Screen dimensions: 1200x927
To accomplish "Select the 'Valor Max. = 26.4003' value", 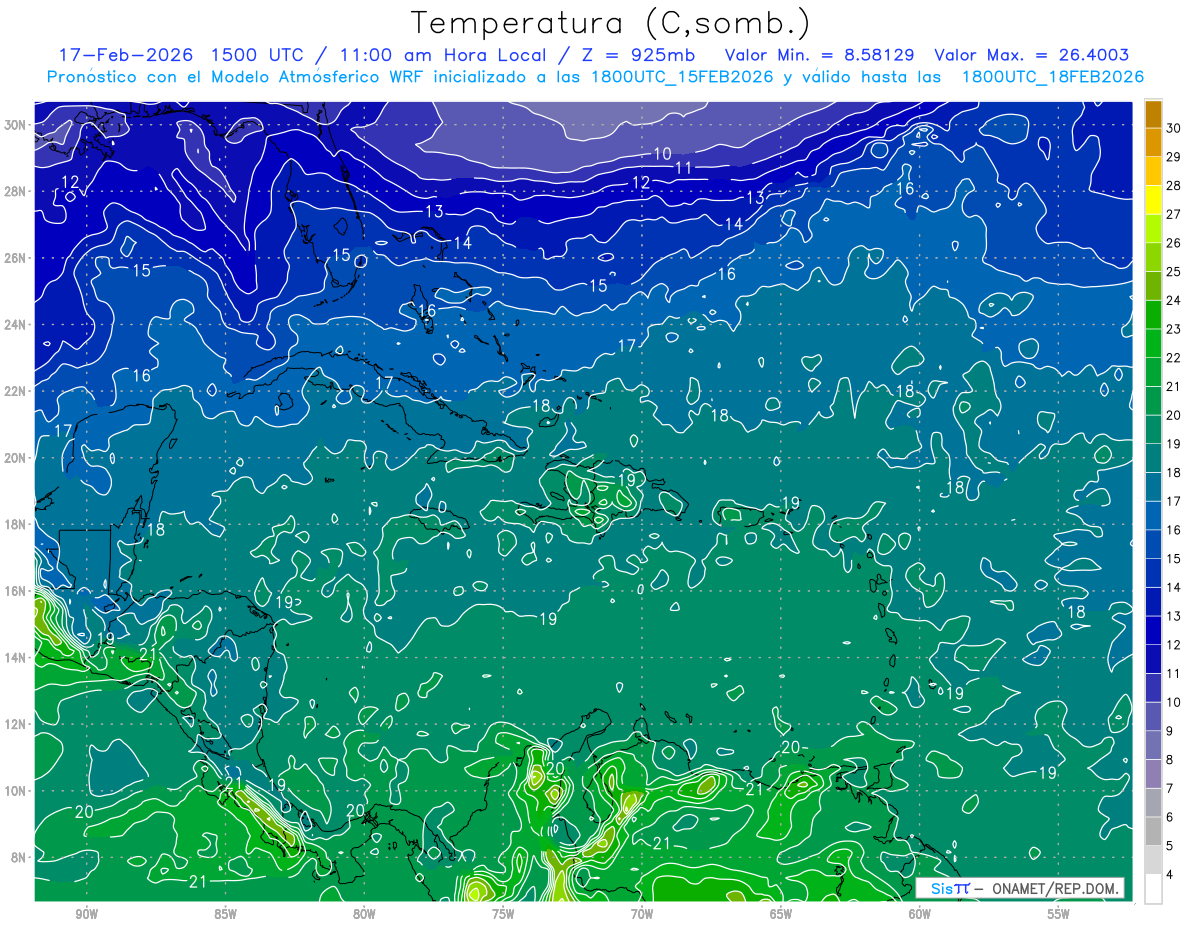I will pos(1032,55).
